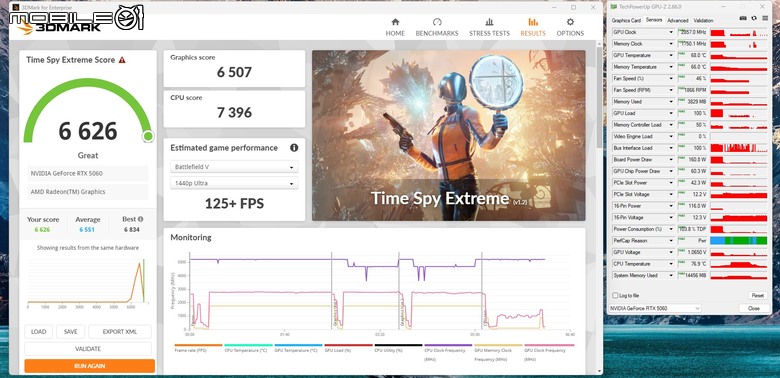The image size is (780, 378).
Task: Open the Graphics Card tab in GPU-Z
Action: tap(626, 20)
